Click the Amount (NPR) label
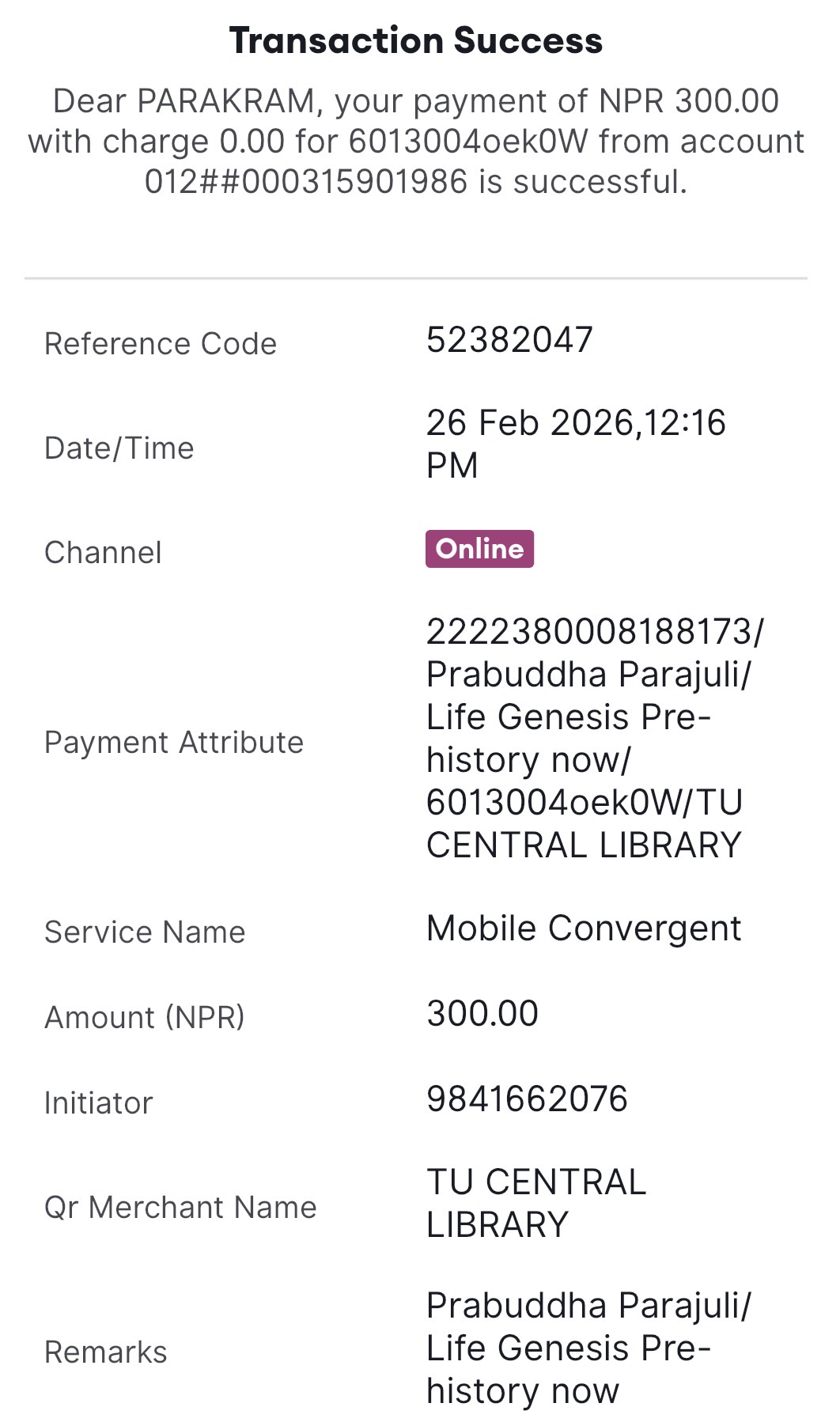 coord(145,1018)
